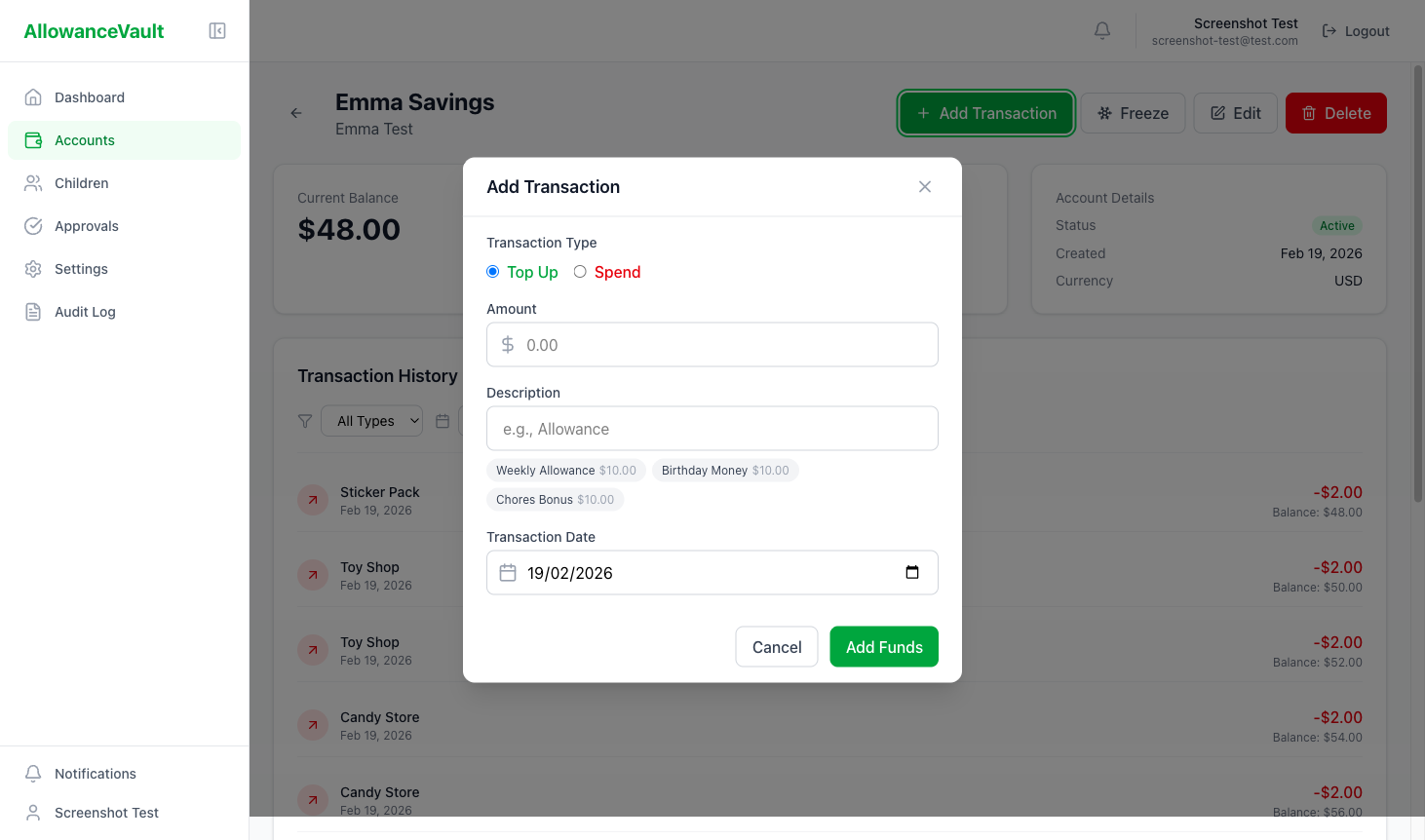The width and height of the screenshot is (1425, 840).
Task: Click the Weekly Allowance $10.00 suggestion chip
Action: (565, 470)
